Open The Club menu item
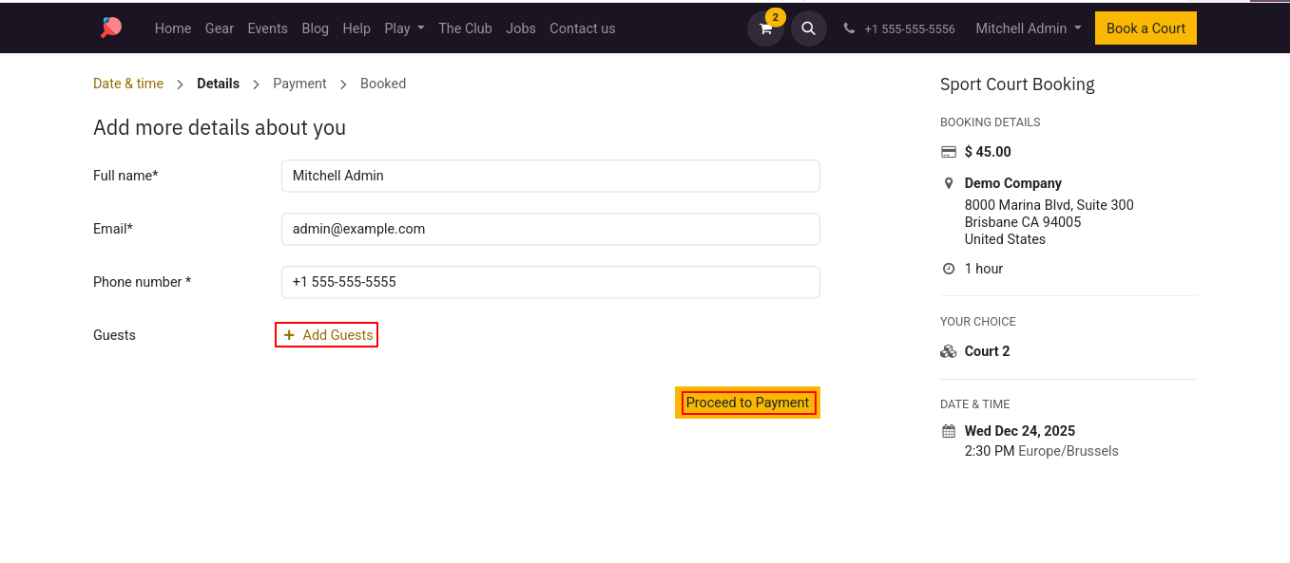The height and width of the screenshot is (563, 1290). (465, 28)
